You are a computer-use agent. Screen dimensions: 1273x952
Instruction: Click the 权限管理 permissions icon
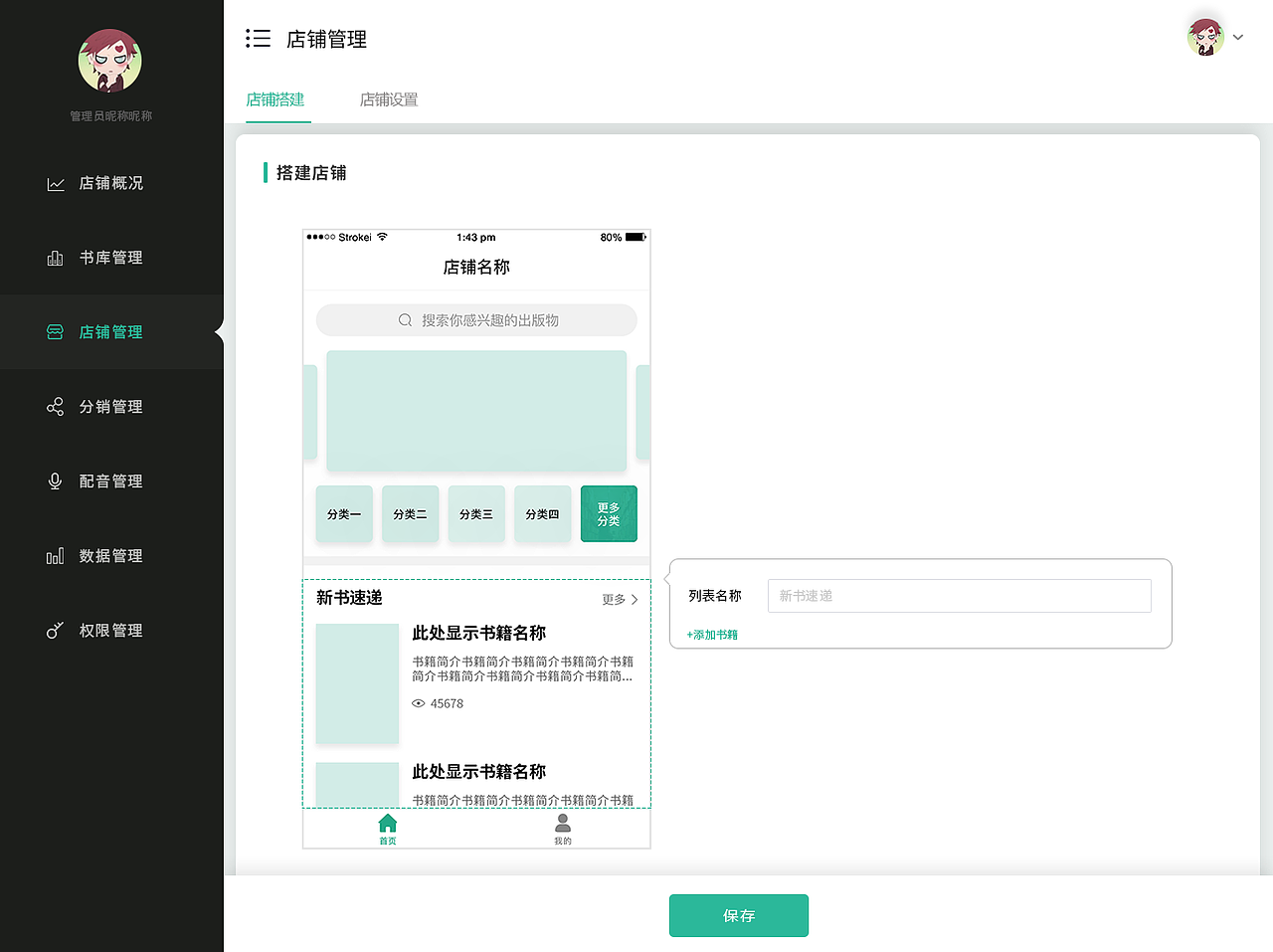(x=55, y=630)
